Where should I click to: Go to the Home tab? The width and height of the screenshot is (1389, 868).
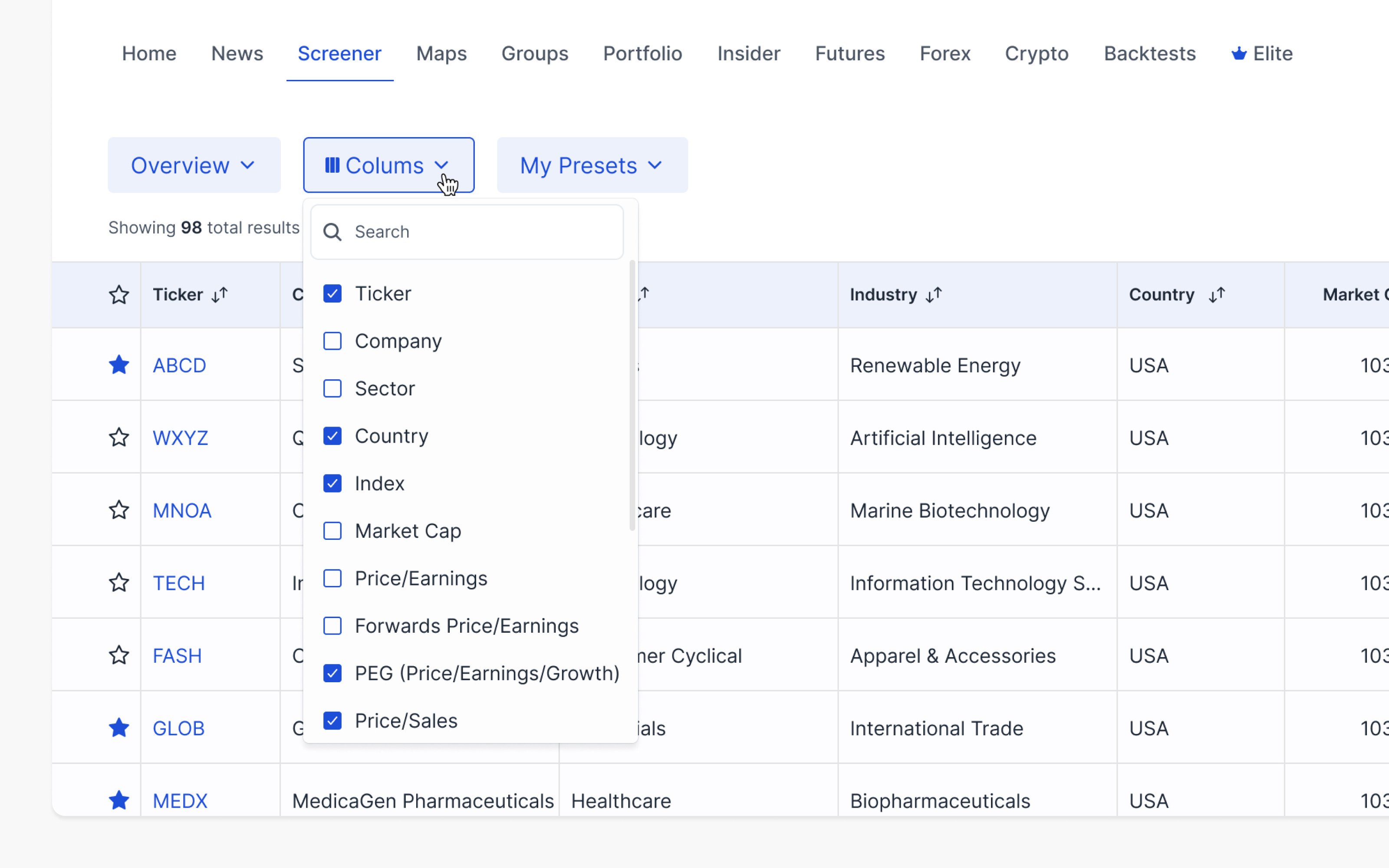(149, 53)
